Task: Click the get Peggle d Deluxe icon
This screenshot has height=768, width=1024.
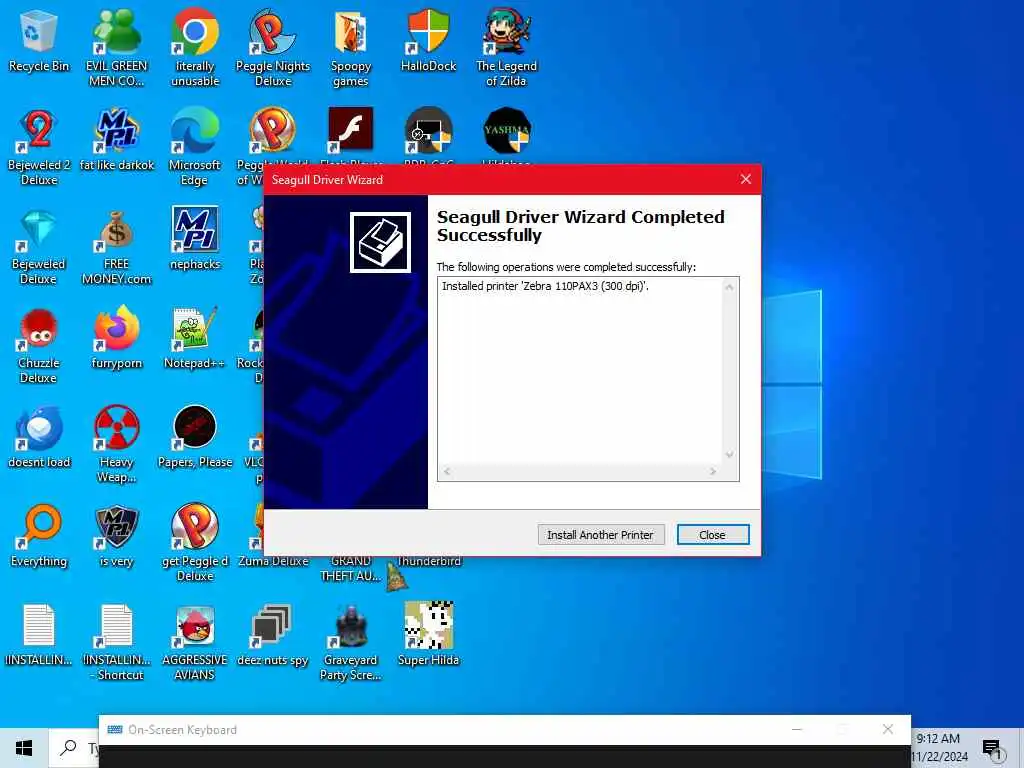Action: click(x=195, y=542)
